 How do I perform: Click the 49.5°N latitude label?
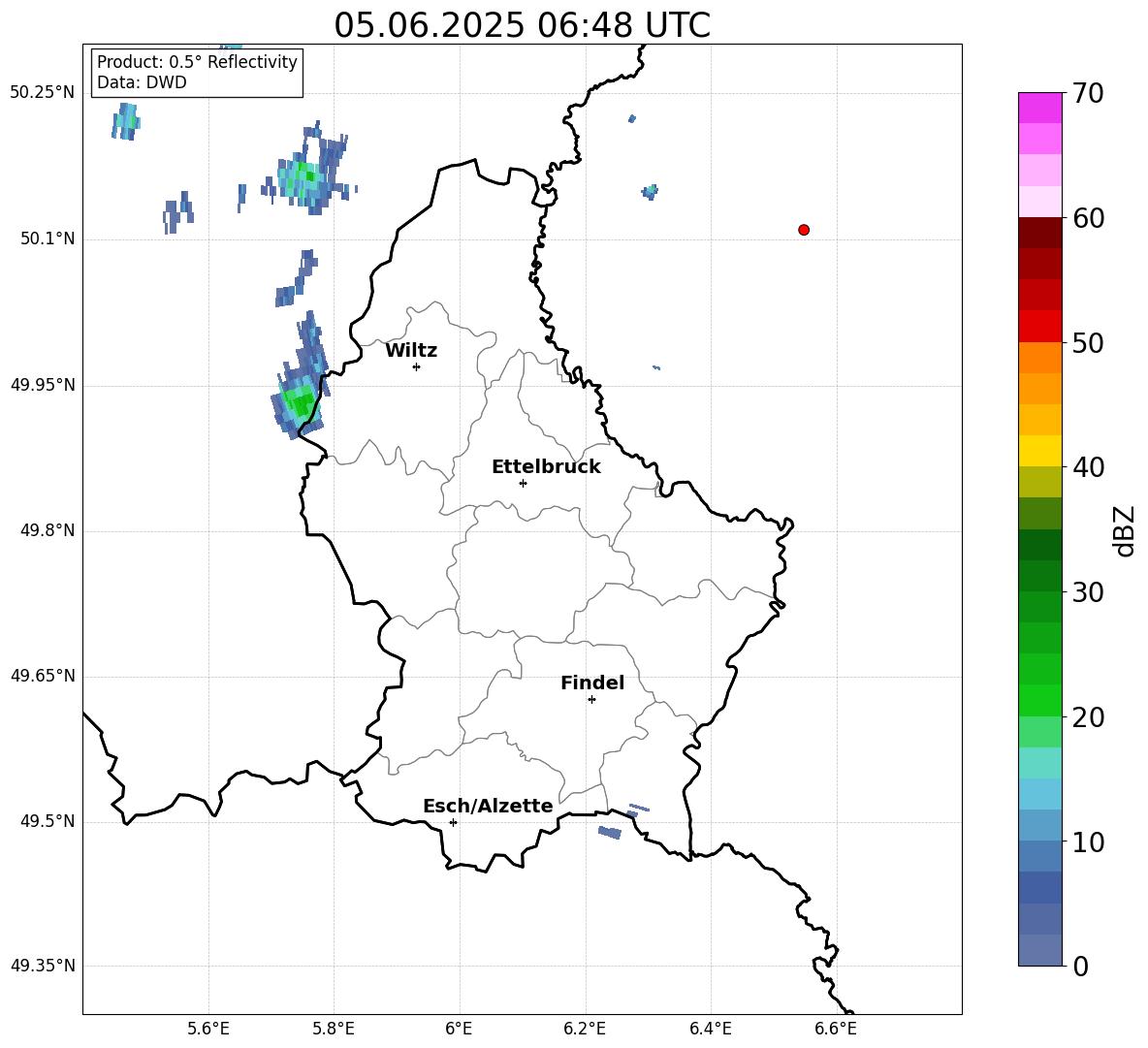click(48, 821)
